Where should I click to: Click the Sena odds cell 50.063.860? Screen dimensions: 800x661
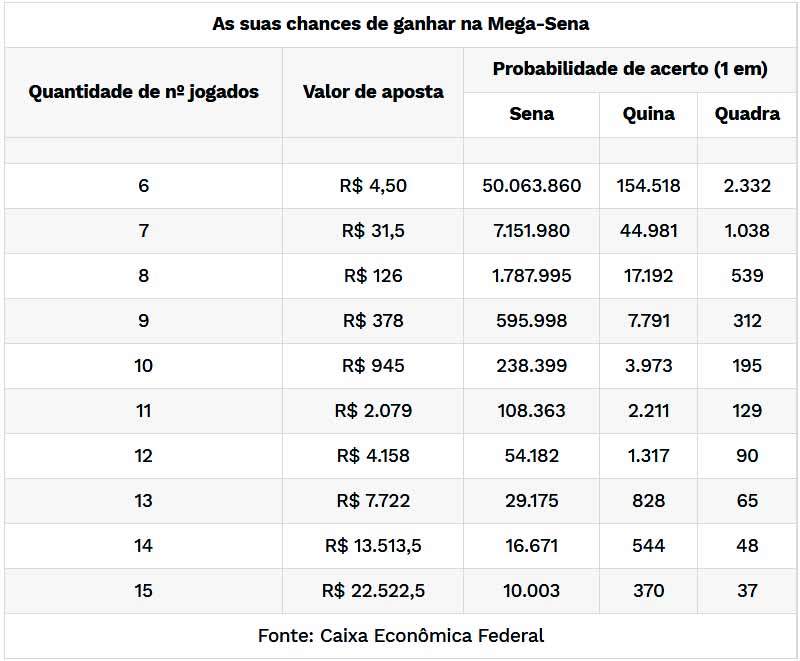[x=531, y=186]
